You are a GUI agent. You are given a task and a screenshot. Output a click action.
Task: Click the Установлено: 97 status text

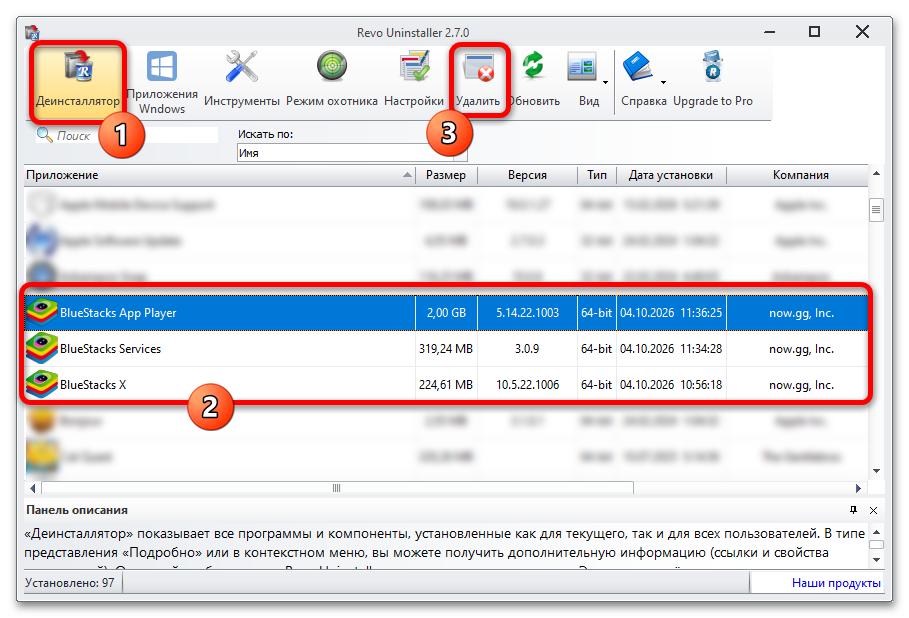(x=70, y=583)
